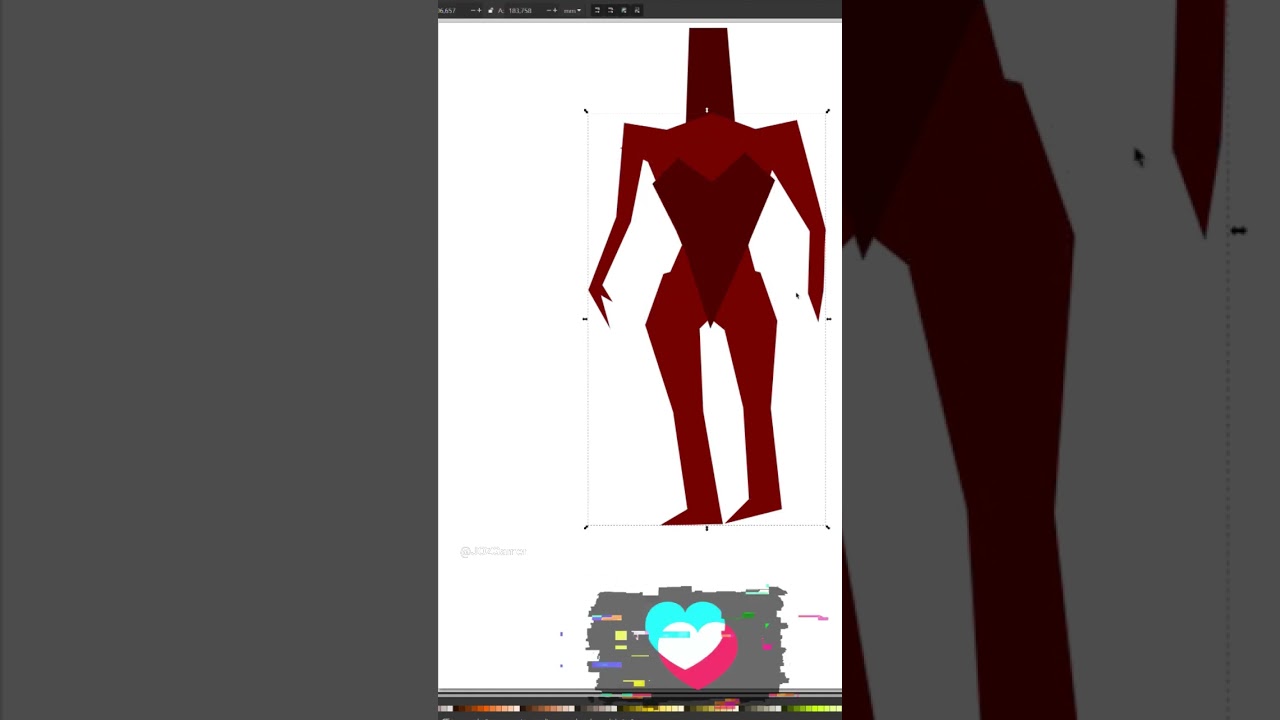Viewport: 1280px width, 720px height.
Task: Click the height field showing 183,758
Action: (x=520, y=11)
